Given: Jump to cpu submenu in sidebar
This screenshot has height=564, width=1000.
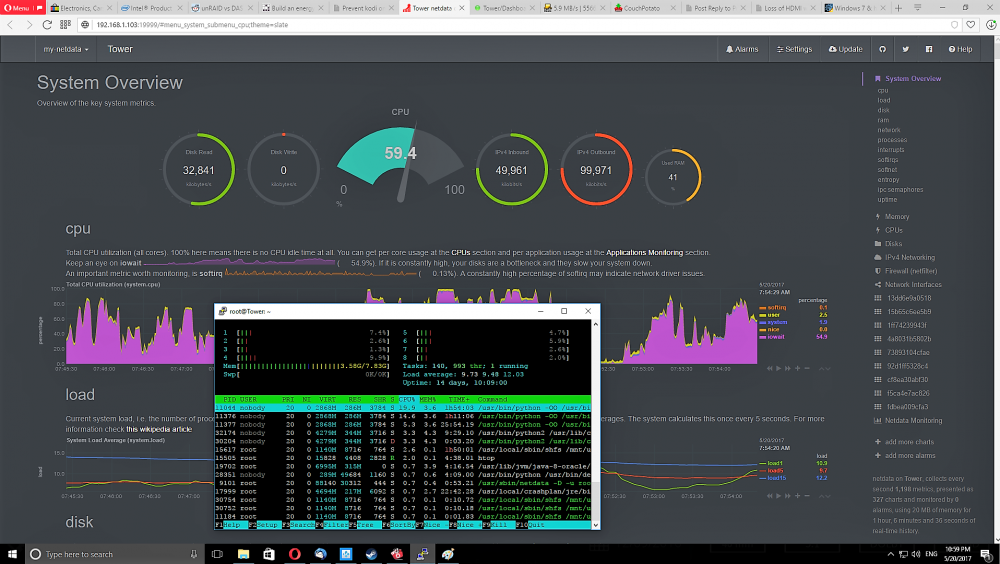Looking at the screenshot, I should click(883, 91).
